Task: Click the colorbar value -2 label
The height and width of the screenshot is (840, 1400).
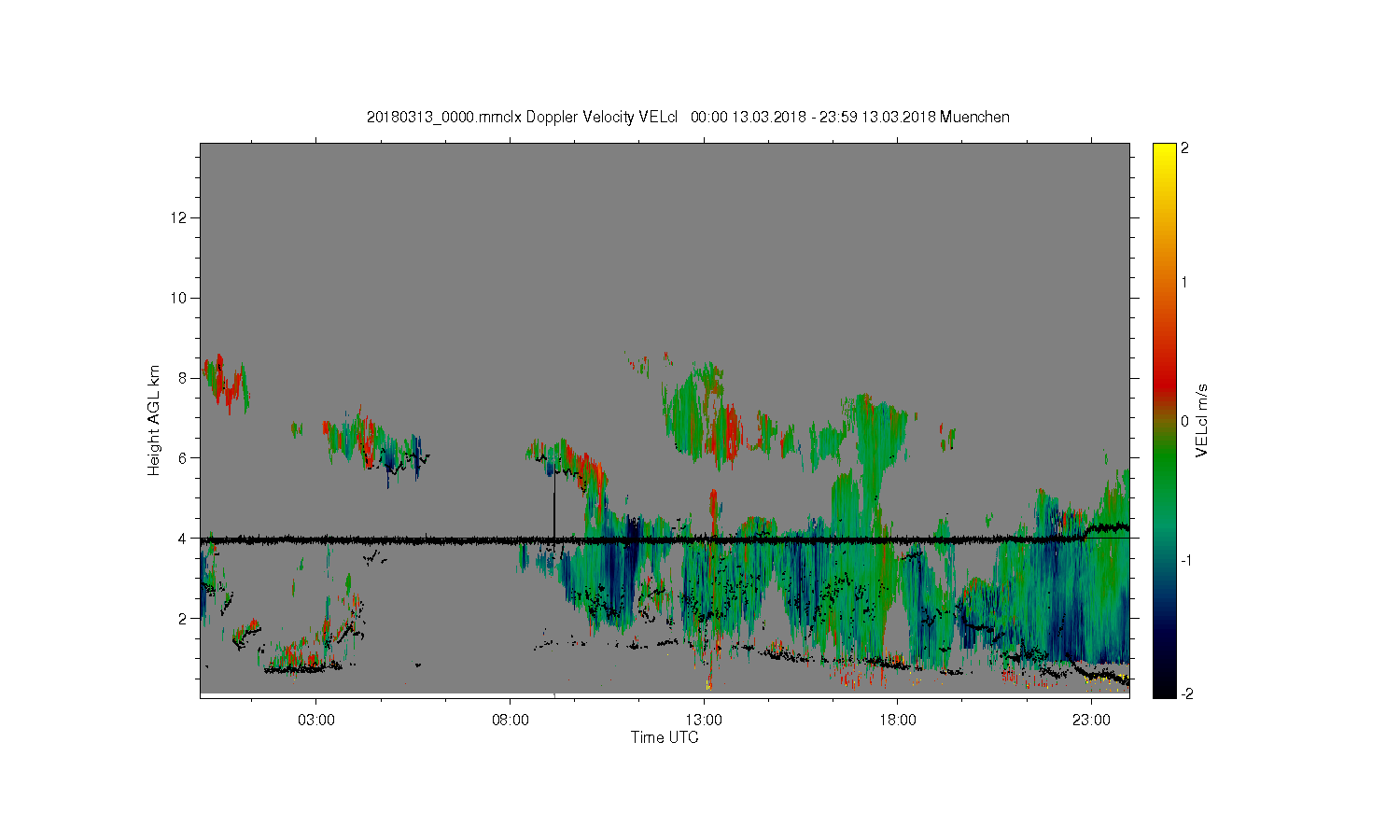Action: (1187, 693)
